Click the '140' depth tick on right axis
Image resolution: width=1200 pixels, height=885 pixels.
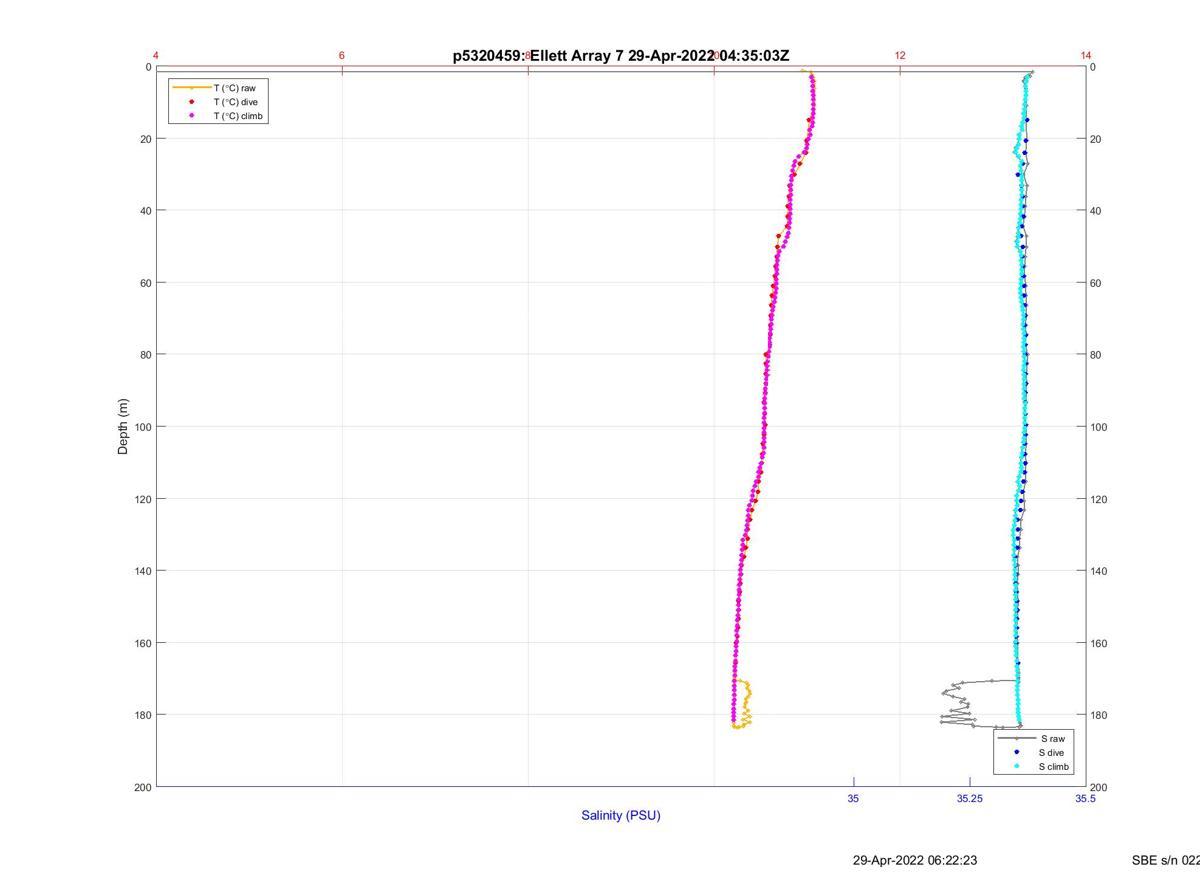pyautogui.click(x=1100, y=571)
